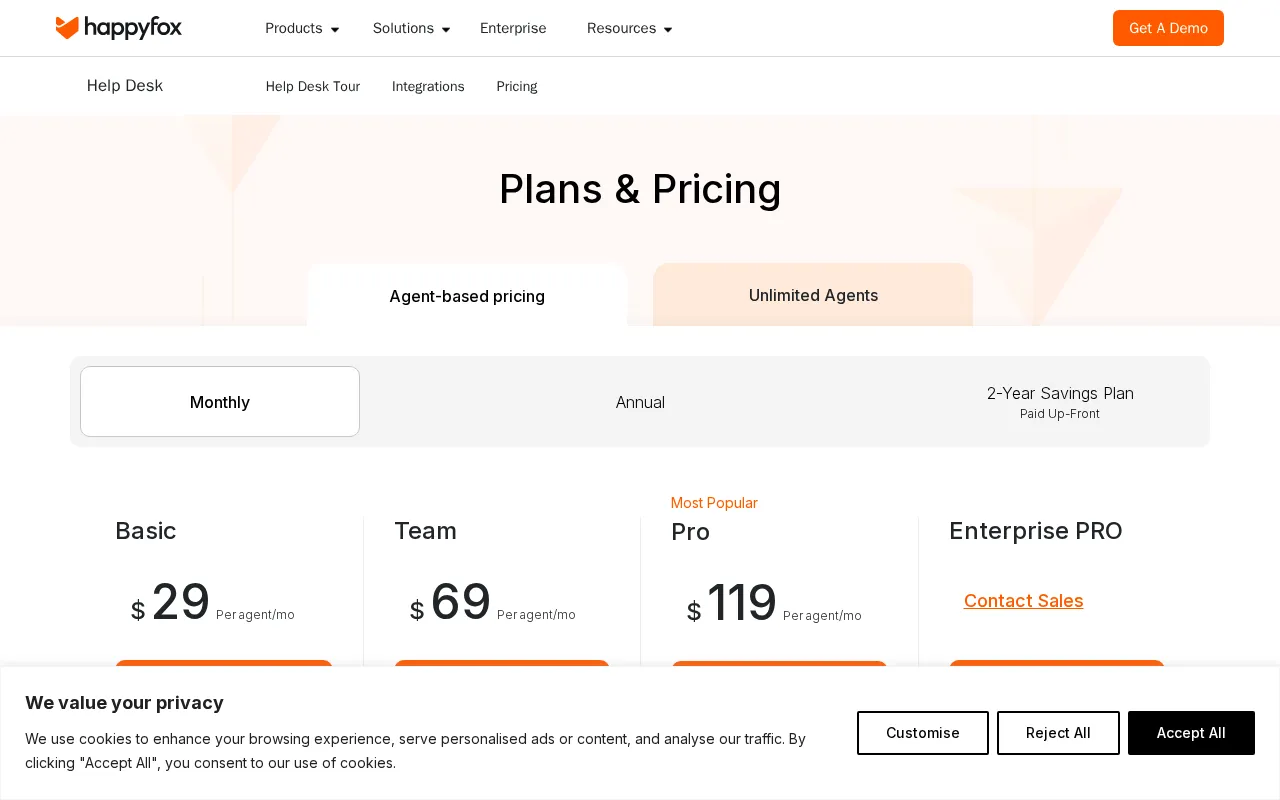The width and height of the screenshot is (1280, 800).
Task: Accept all cookies
Action: pos(1191,733)
